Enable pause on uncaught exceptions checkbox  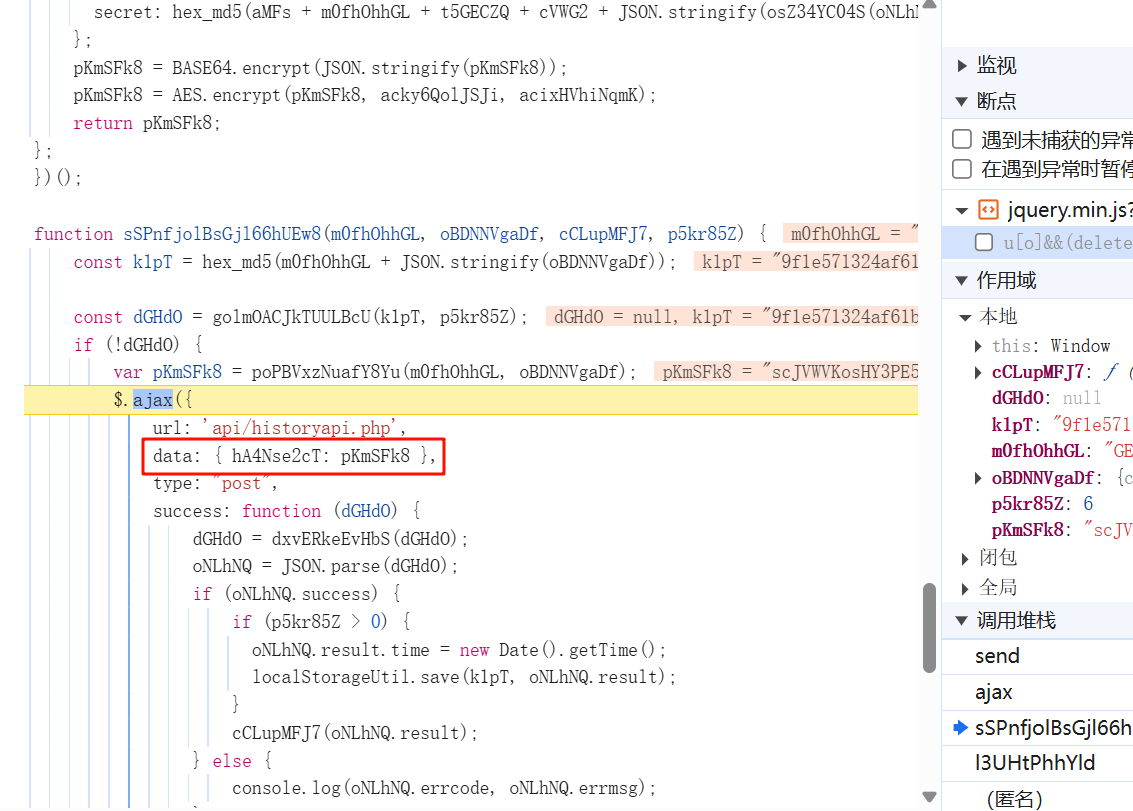(962, 139)
